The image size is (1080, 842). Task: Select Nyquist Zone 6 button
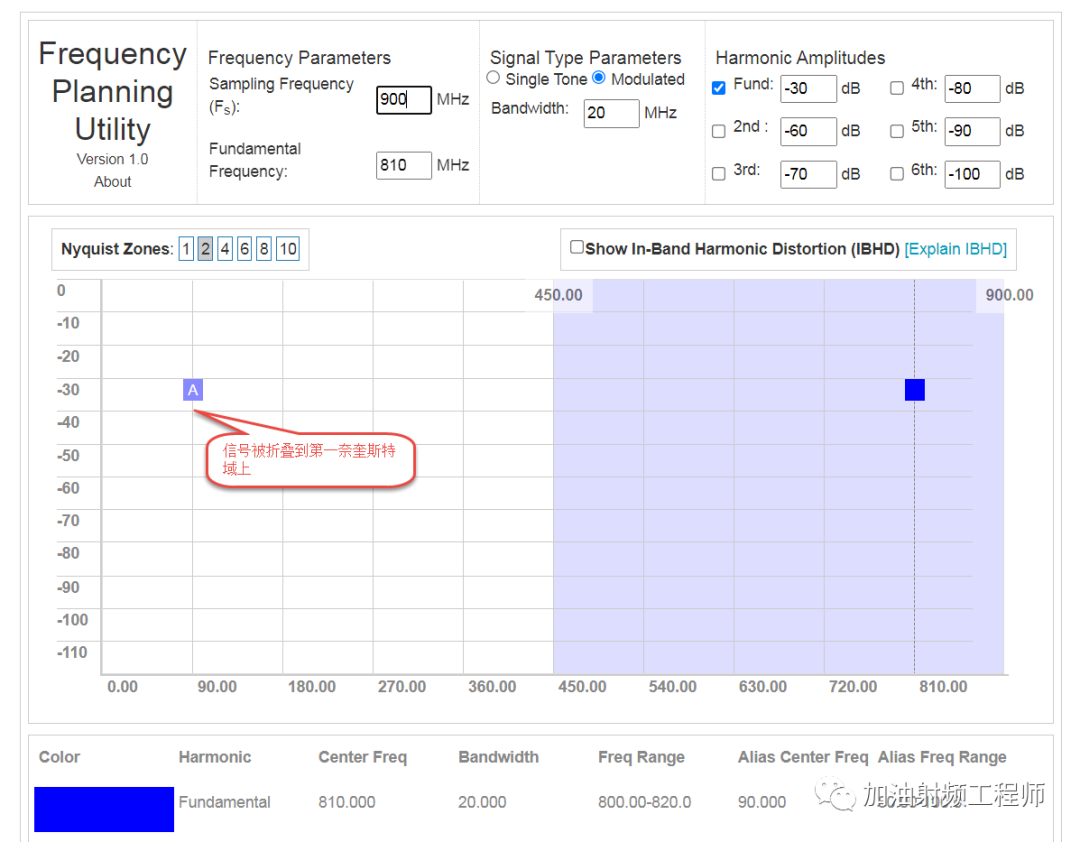245,249
